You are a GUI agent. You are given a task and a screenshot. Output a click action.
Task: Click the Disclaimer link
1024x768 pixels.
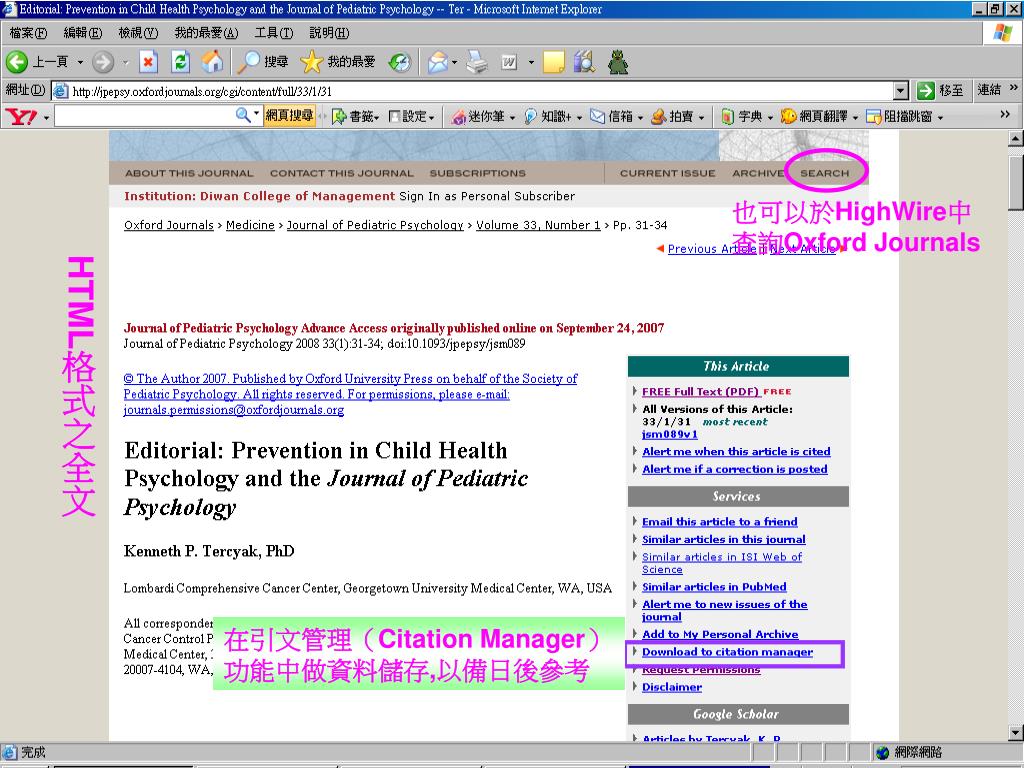(x=671, y=687)
